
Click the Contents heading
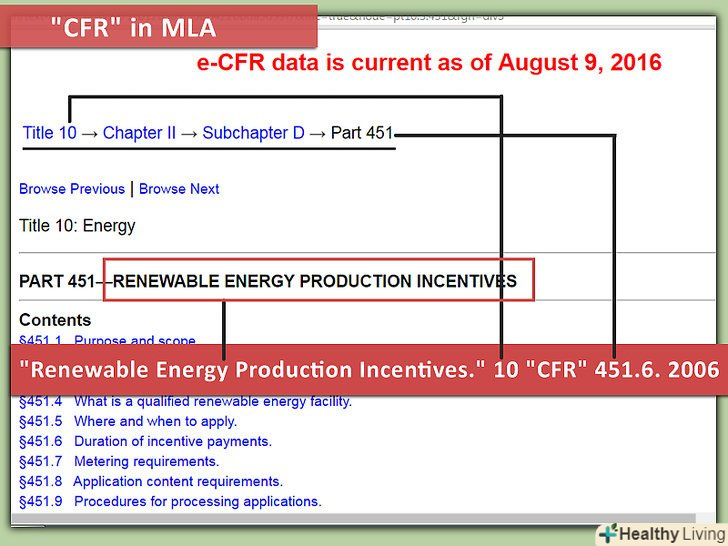tap(55, 320)
